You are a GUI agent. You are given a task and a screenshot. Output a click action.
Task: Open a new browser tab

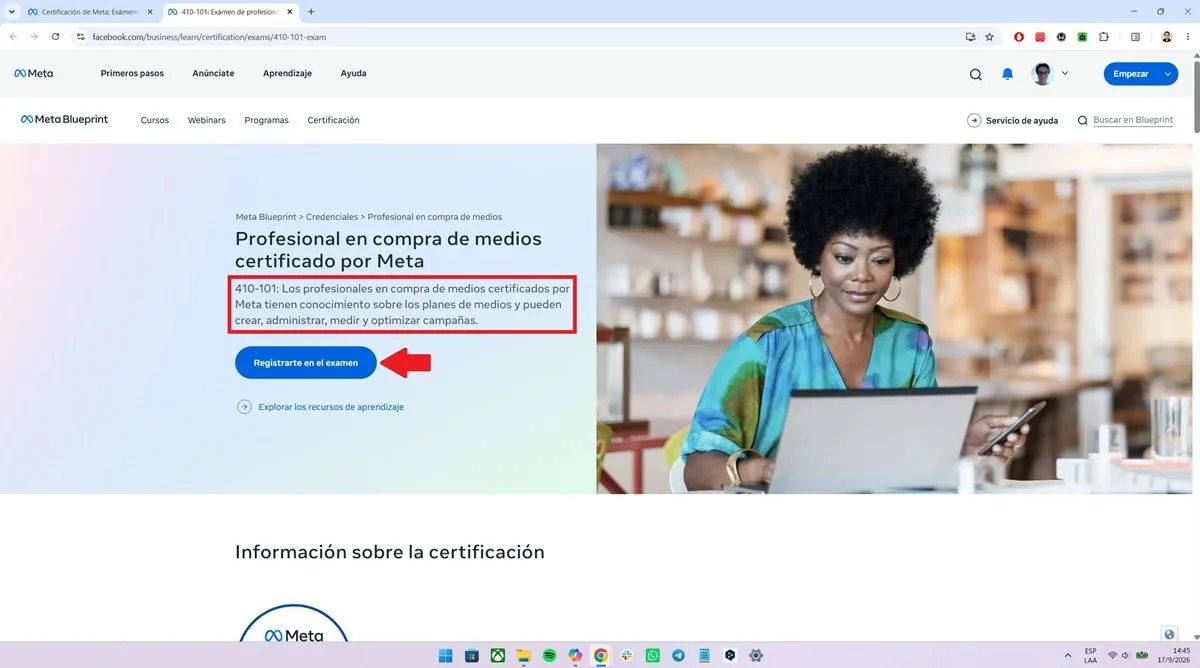click(311, 11)
